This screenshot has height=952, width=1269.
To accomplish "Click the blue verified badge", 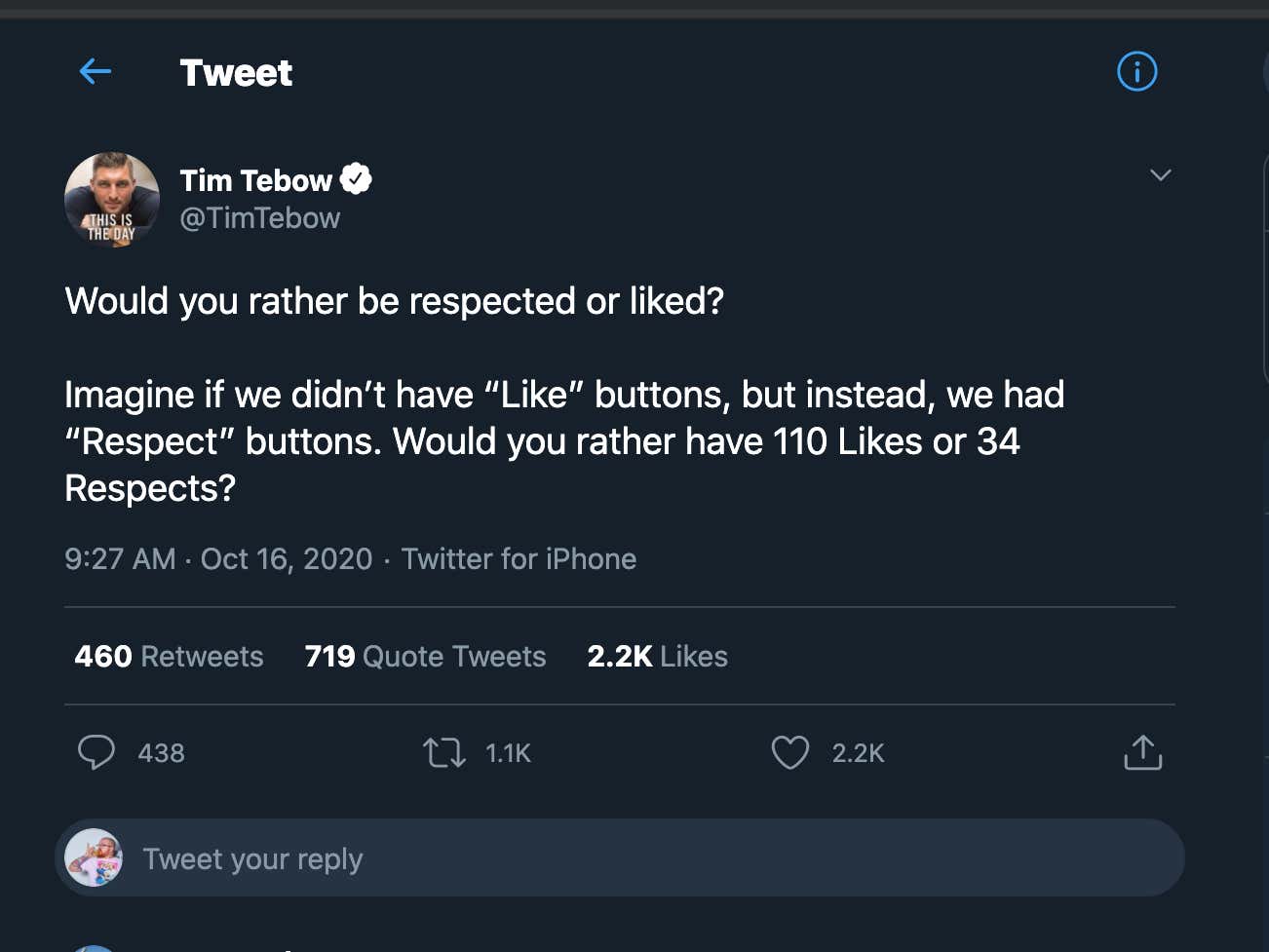I will point(356,179).
